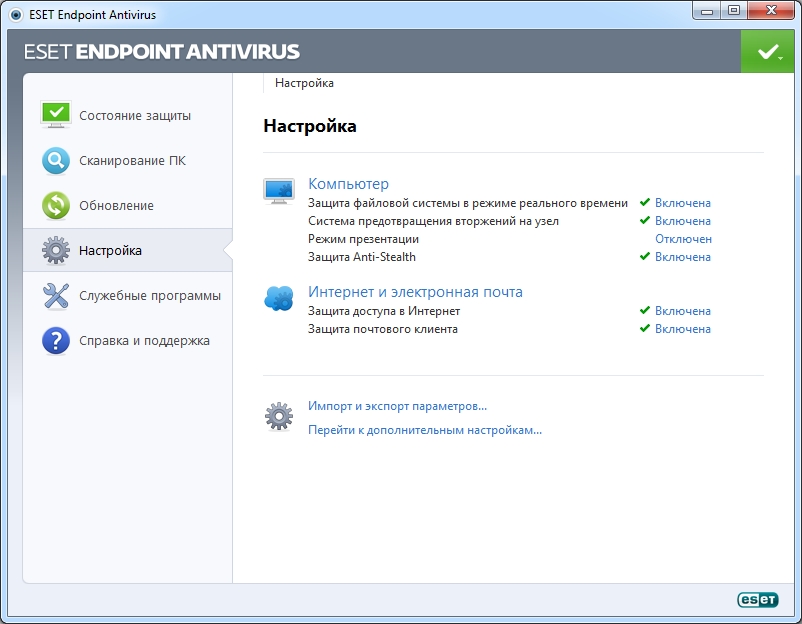
Task: Click the gear icon beside import/export link
Action: pyautogui.click(x=279, y=417)
